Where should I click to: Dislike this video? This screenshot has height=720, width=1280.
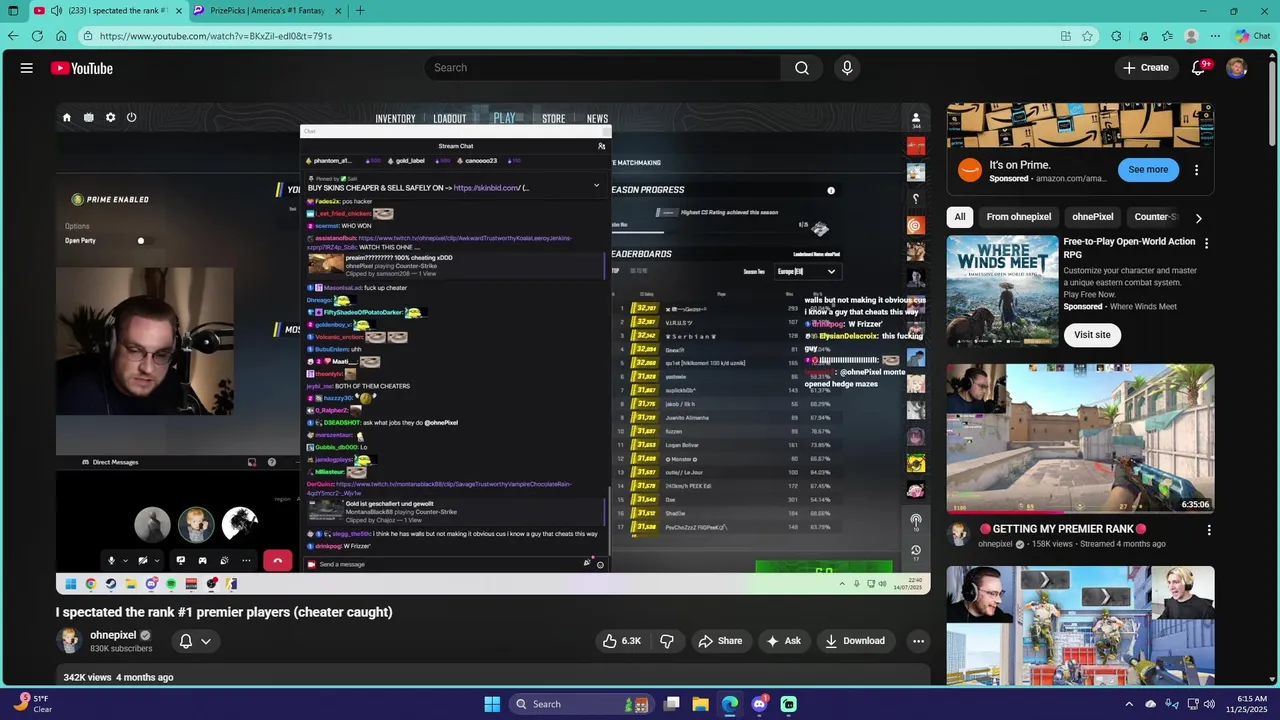(667, 641)
